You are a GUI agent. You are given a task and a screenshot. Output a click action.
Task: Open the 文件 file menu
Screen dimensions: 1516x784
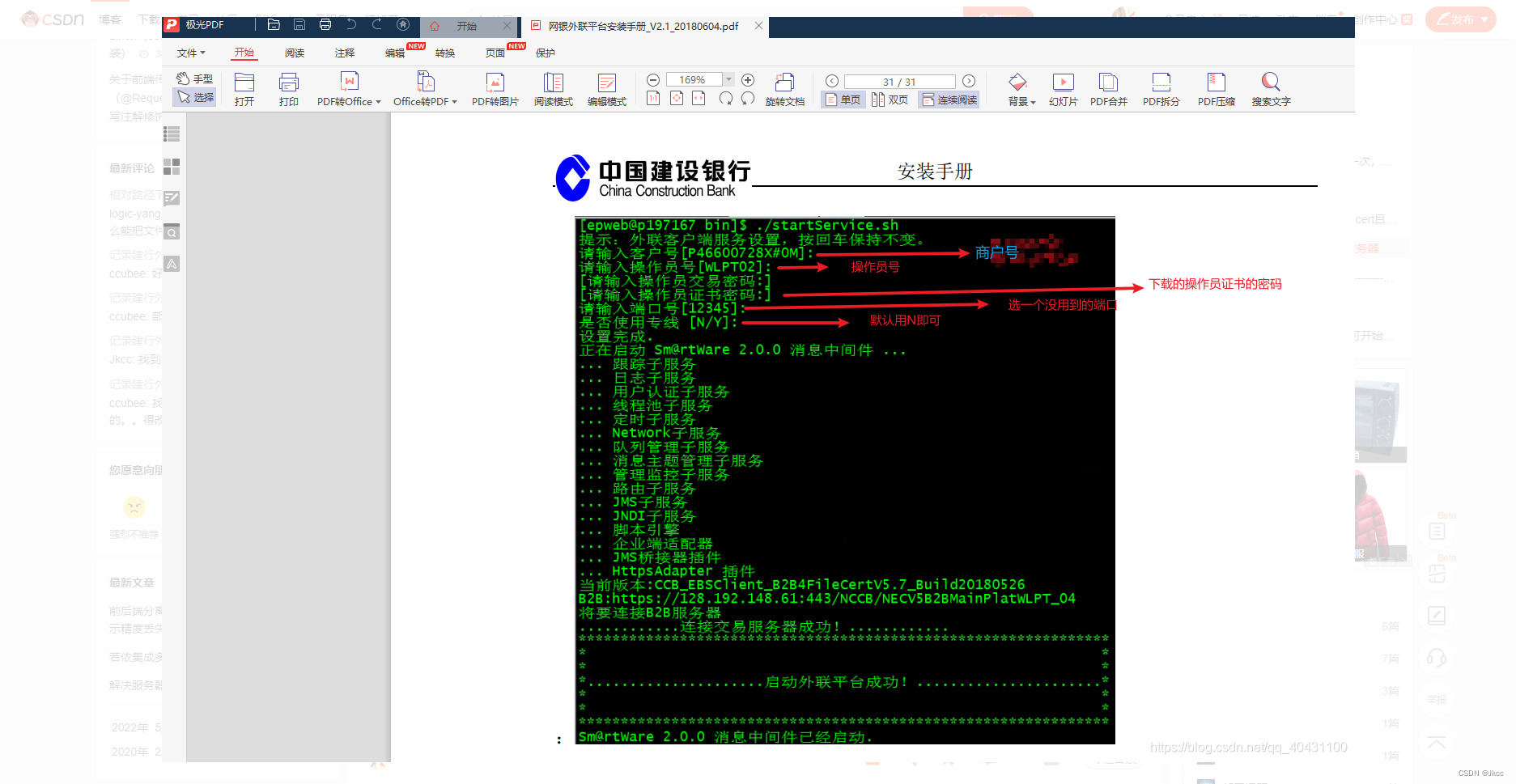pos(191,53)
